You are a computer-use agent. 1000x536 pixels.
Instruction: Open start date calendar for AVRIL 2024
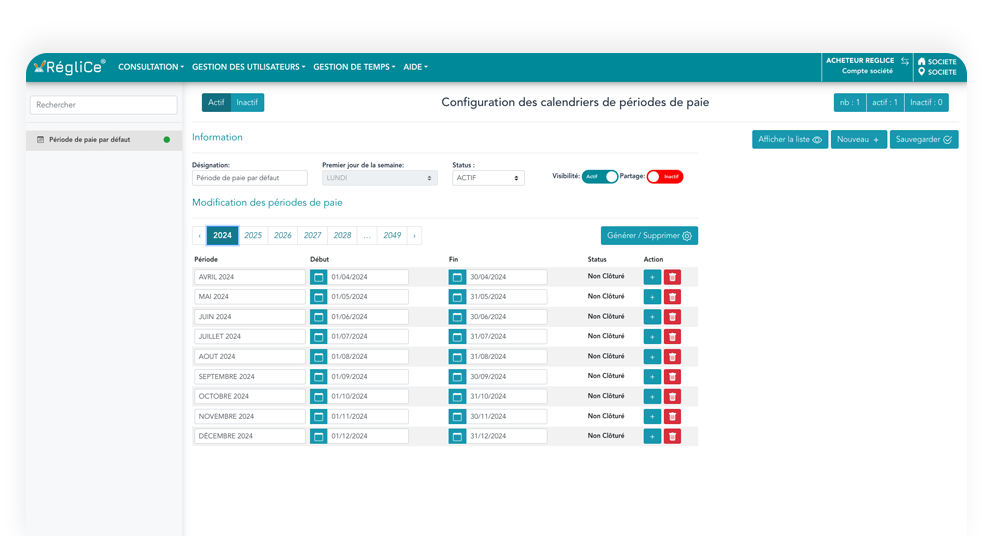[318, 277]
